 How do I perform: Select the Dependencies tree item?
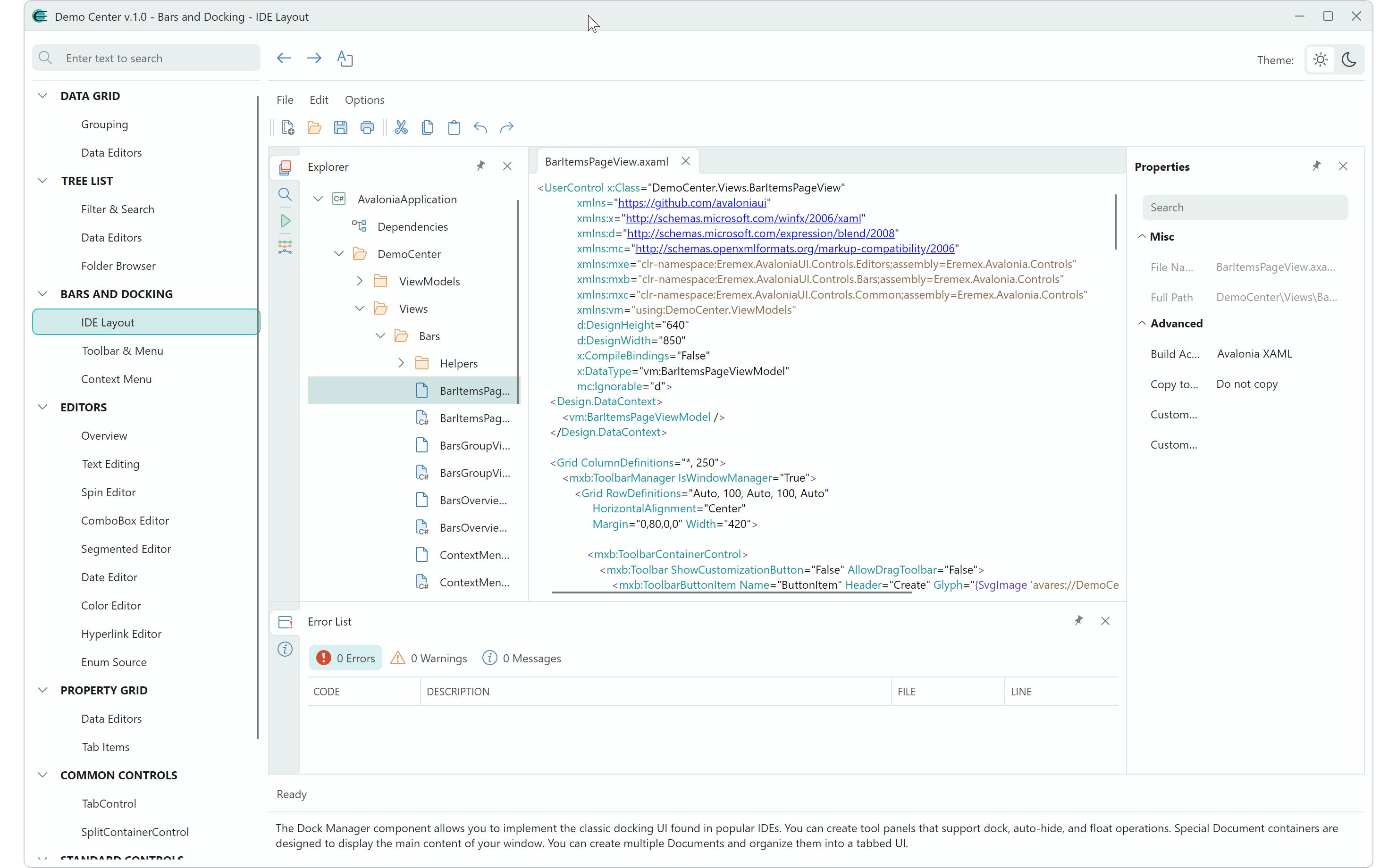[x=412, y=226]
